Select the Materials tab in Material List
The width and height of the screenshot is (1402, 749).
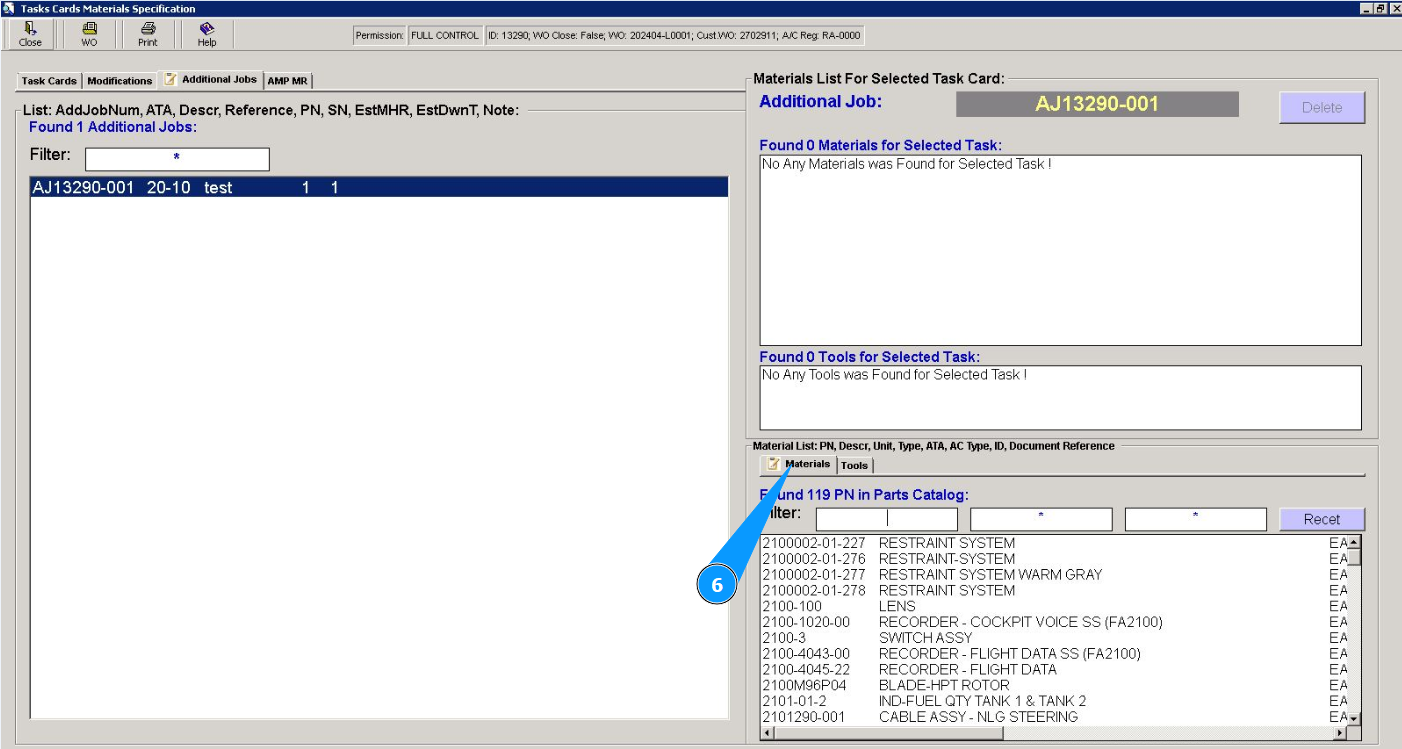798,464
